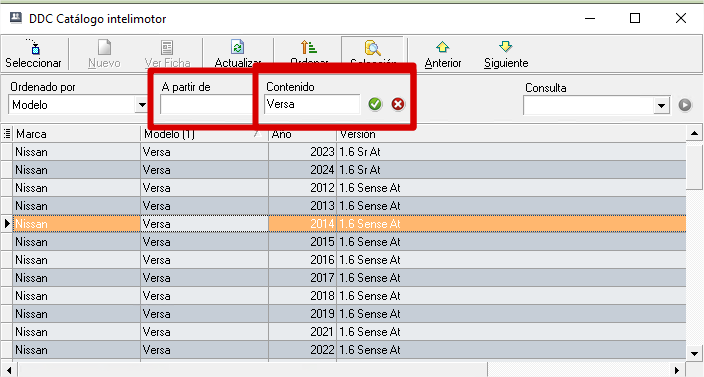704x377 pixels.
Task: Click the Versión column header
Action: [x=511, y=134]
